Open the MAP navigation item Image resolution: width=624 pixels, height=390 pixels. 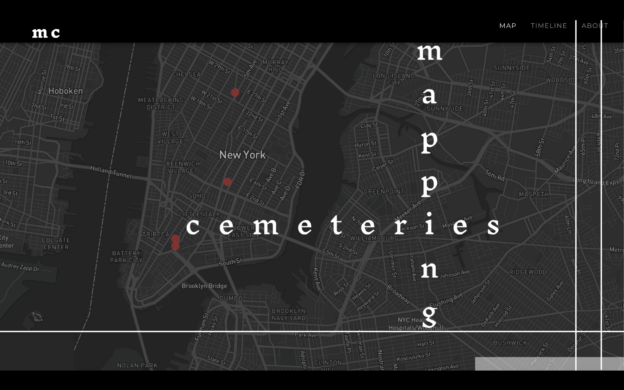pos(508,25)
